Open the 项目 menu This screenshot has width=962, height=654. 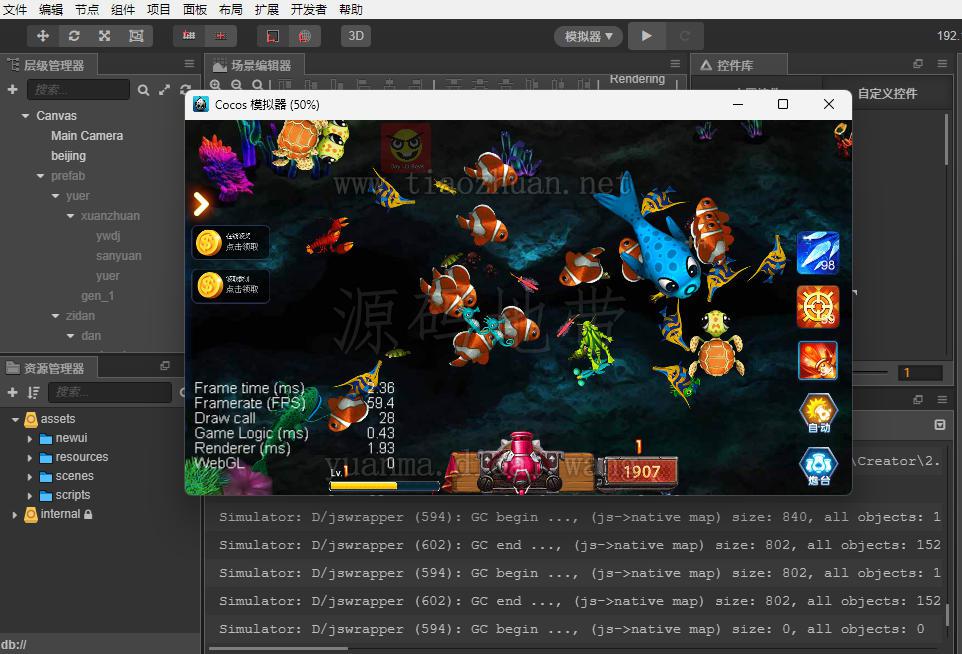click(x=159, y=10)
